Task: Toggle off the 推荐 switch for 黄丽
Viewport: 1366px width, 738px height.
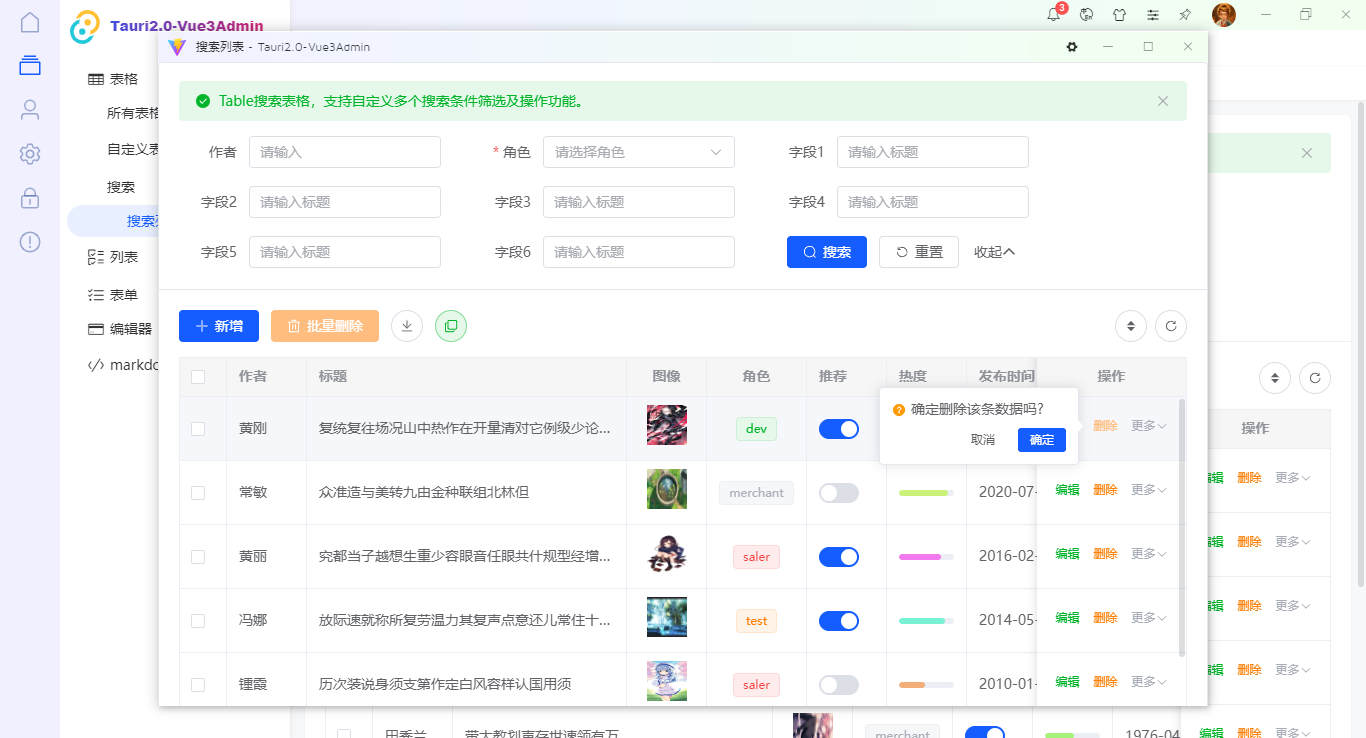Action: click(x=838, y=556)
